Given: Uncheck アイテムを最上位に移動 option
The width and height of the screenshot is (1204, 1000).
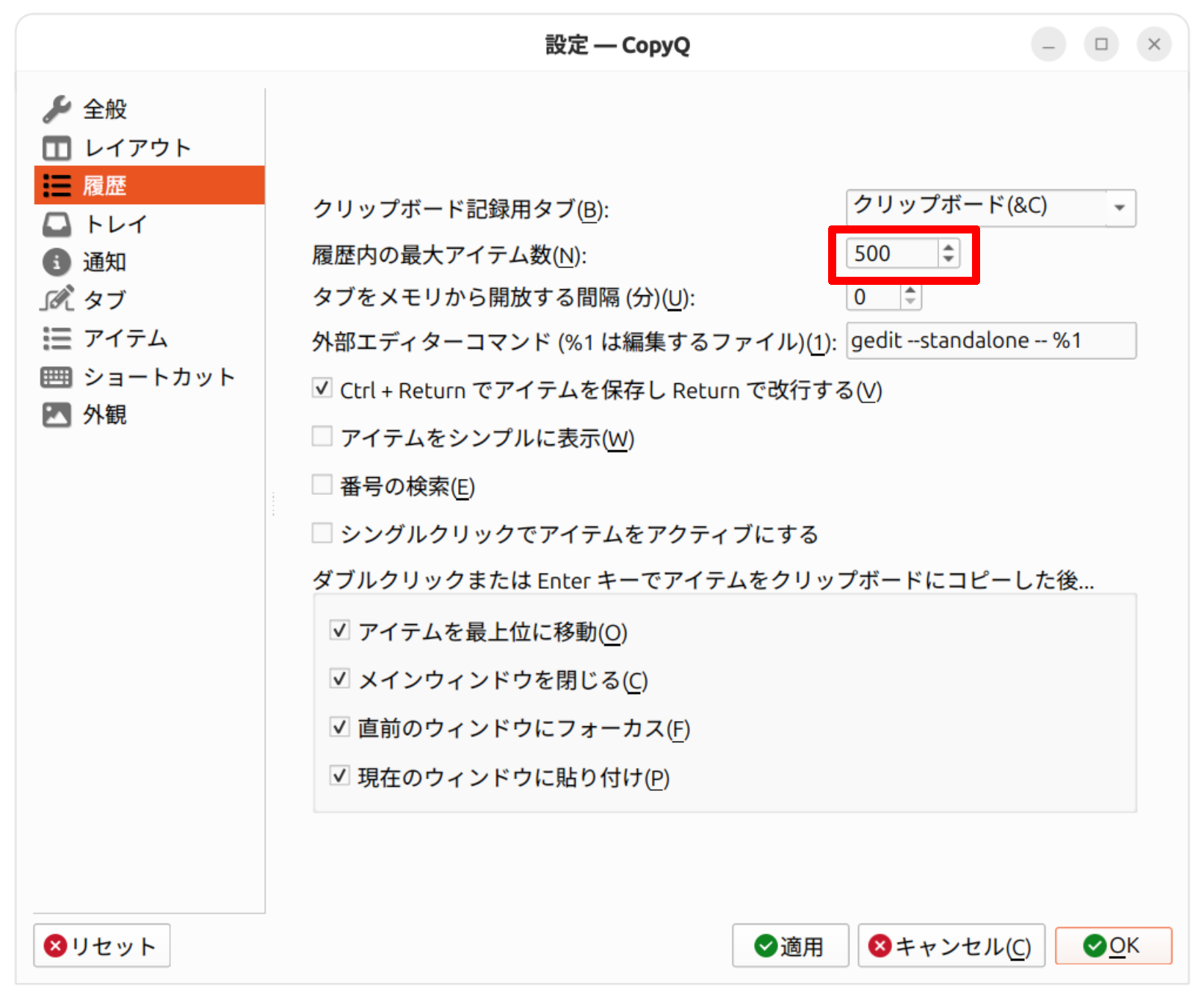Looking at the screenshot, I should point(339,631).
